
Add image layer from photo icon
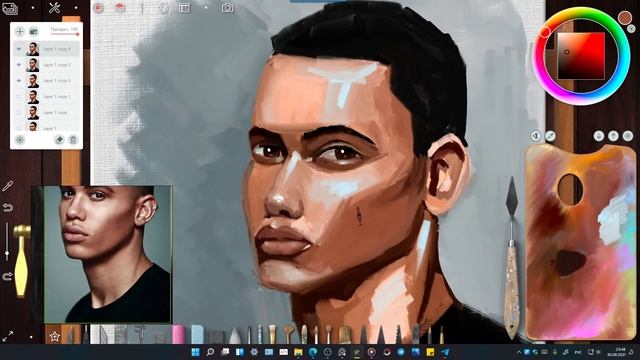coord(33,31)
